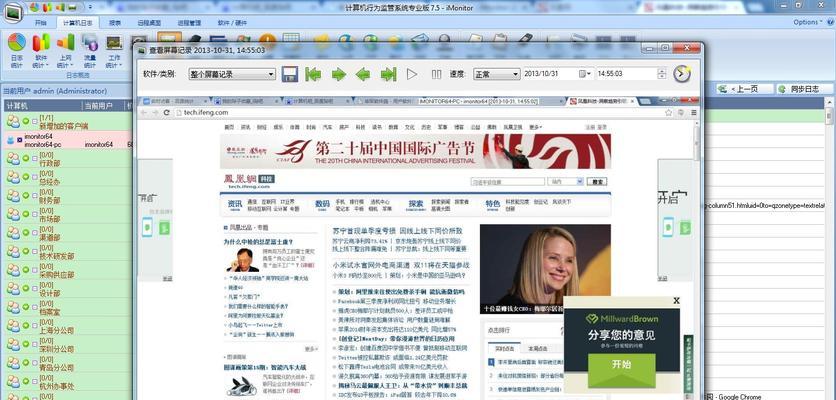The image size is (836, 400).
Task: Switch to the 开始 ribbon tab
Action: coord(41,23)
